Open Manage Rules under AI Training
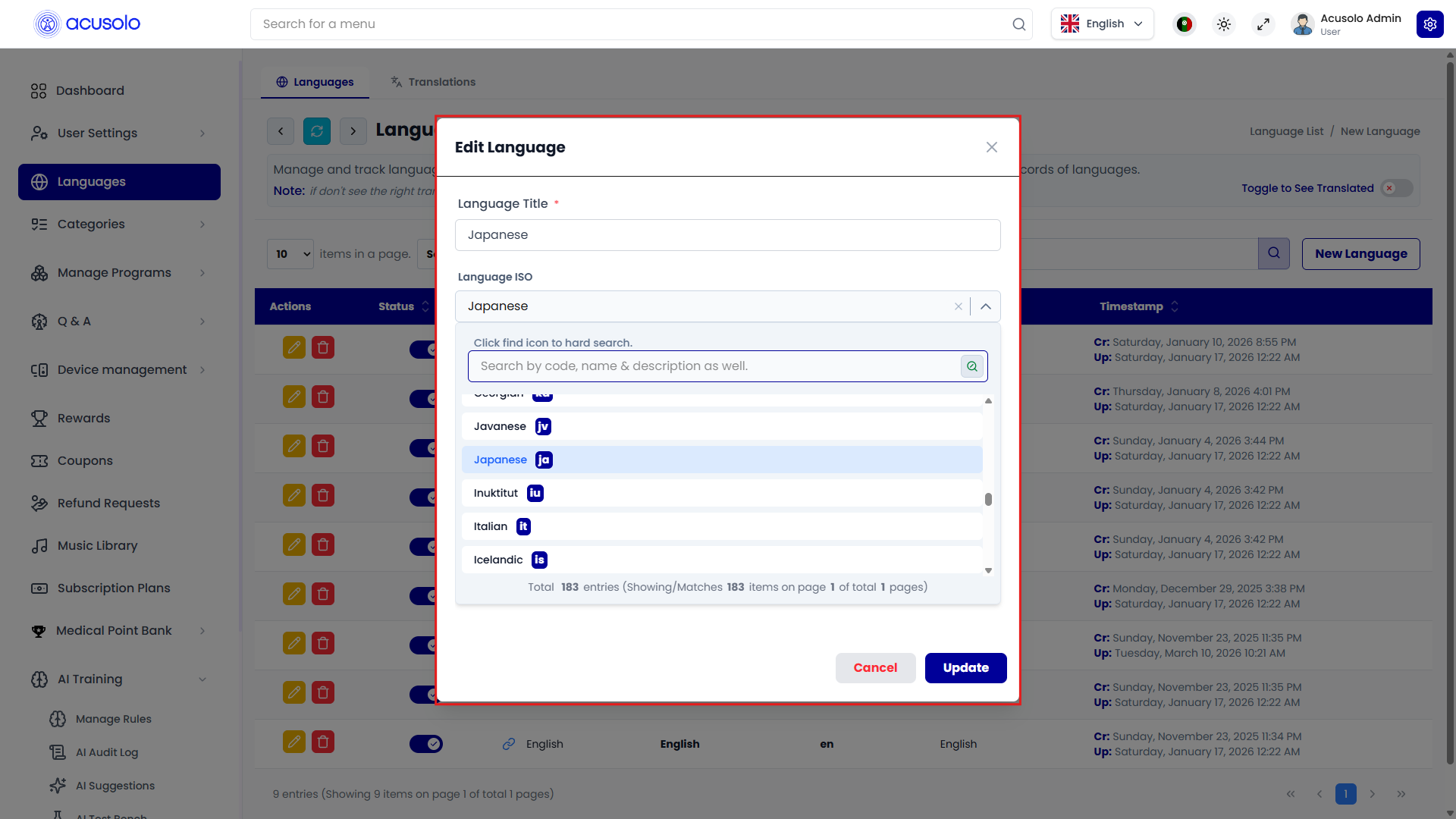 tap(113, 719)
